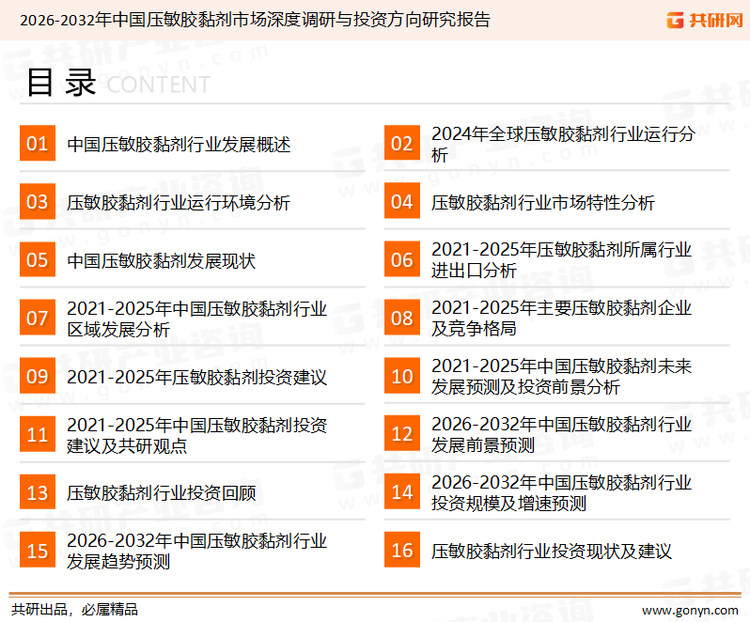The width and height of the screenshot is (750, 622).
Task: Select chapter title 压敏胶黏剂所属行业进出口分析
Action: coord(562,260)
